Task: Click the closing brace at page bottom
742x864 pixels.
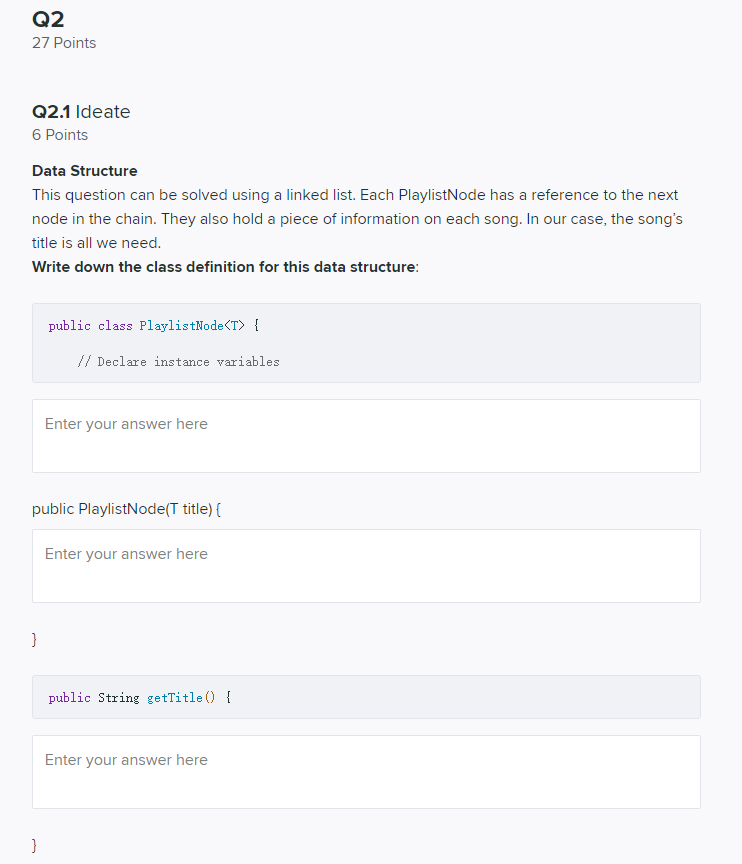Action: click(34, 845)
